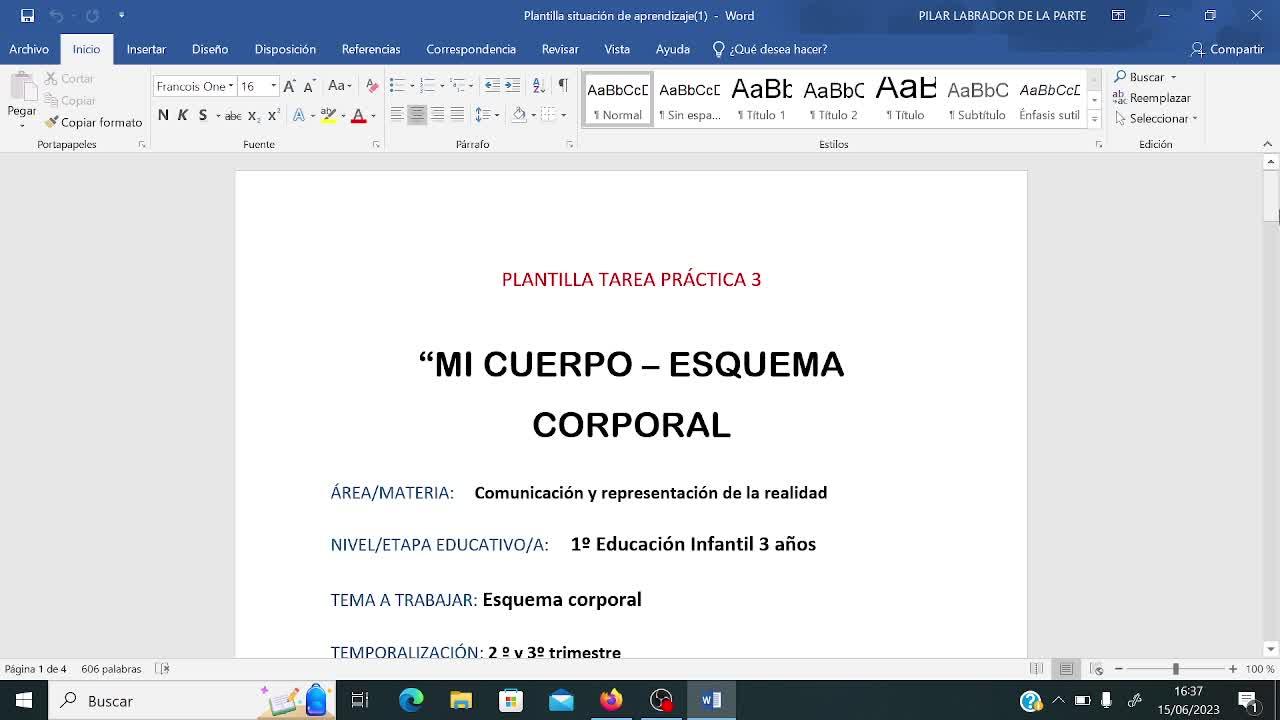Click the clear formatting eraser icon
The width and height of the screenshot is (1280, 720).
coord(372,86)
